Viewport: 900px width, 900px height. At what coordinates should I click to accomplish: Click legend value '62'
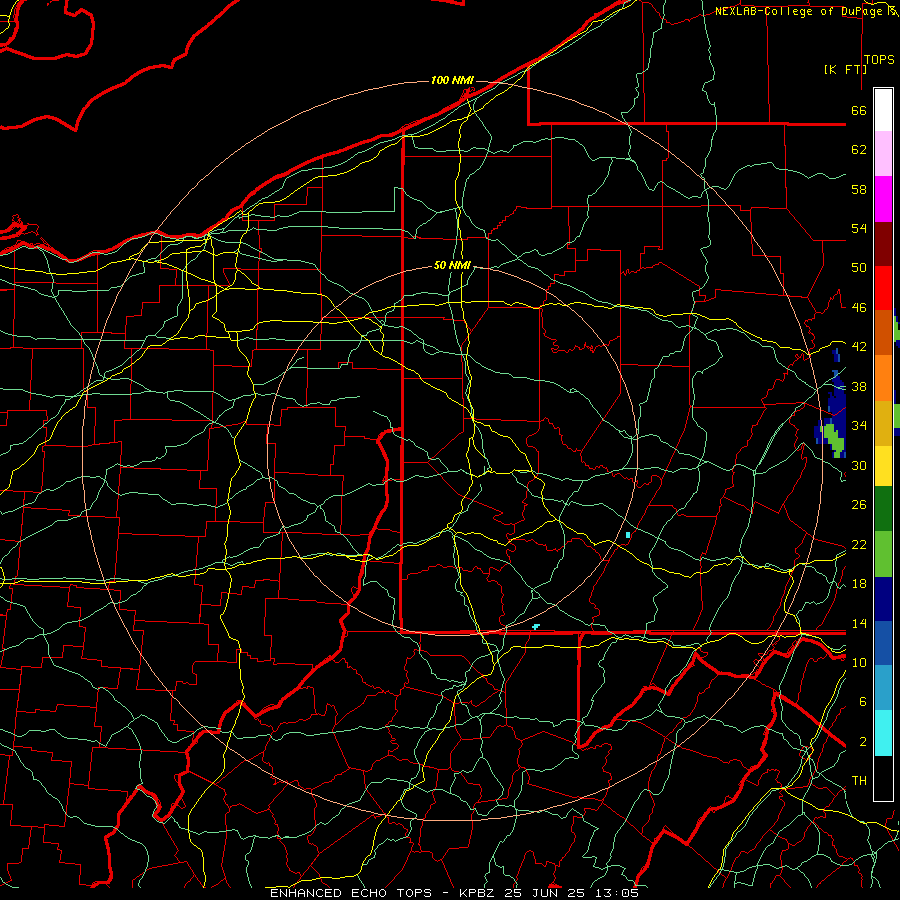click(x=859, y=150)
